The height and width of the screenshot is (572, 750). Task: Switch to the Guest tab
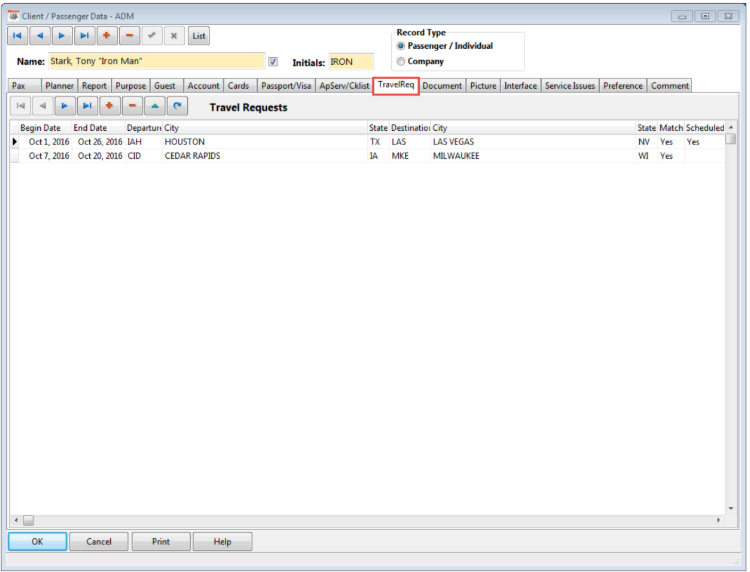[x=166, y=86]
